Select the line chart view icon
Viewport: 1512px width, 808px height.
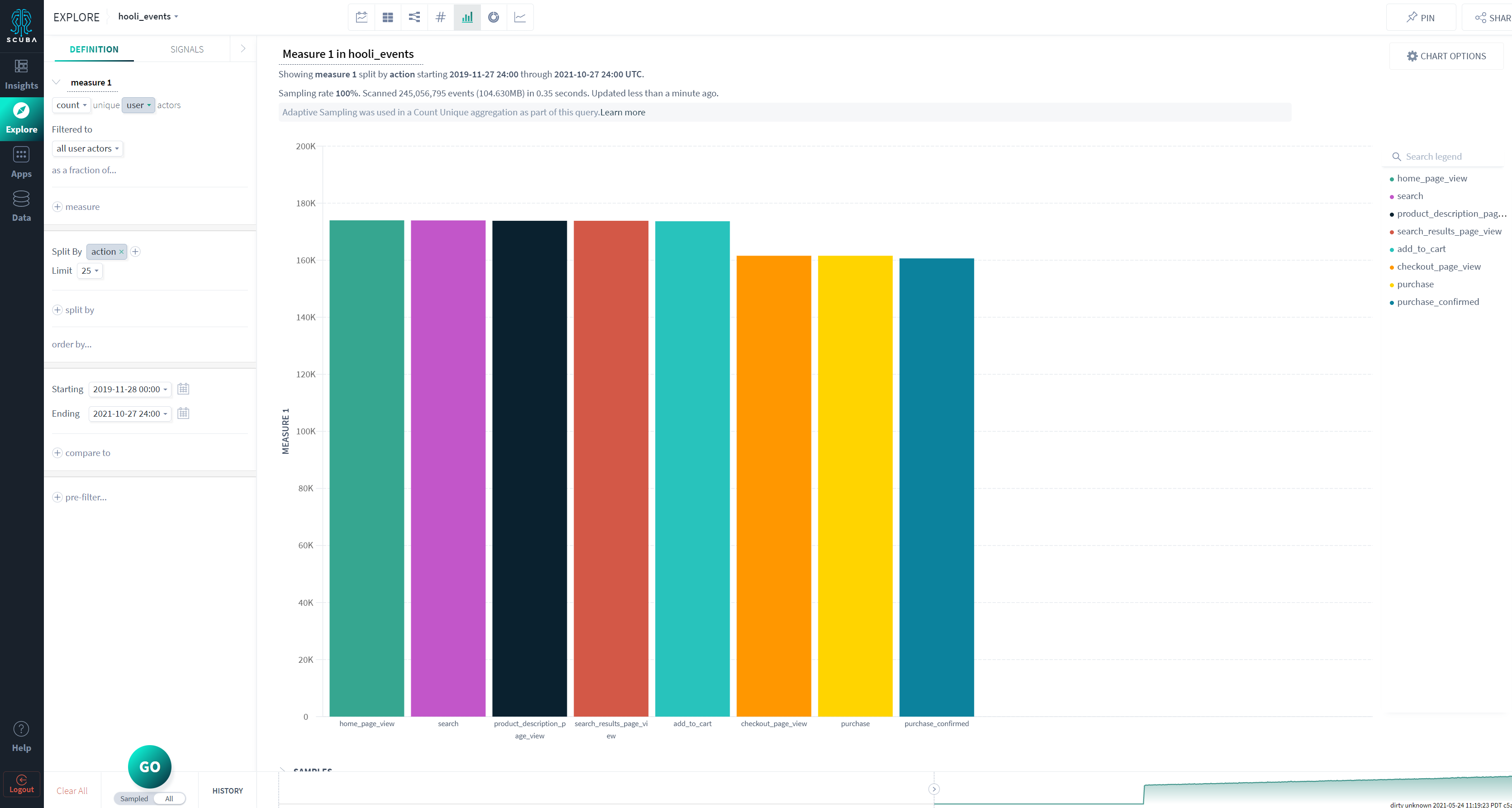[x=520, y=17]
